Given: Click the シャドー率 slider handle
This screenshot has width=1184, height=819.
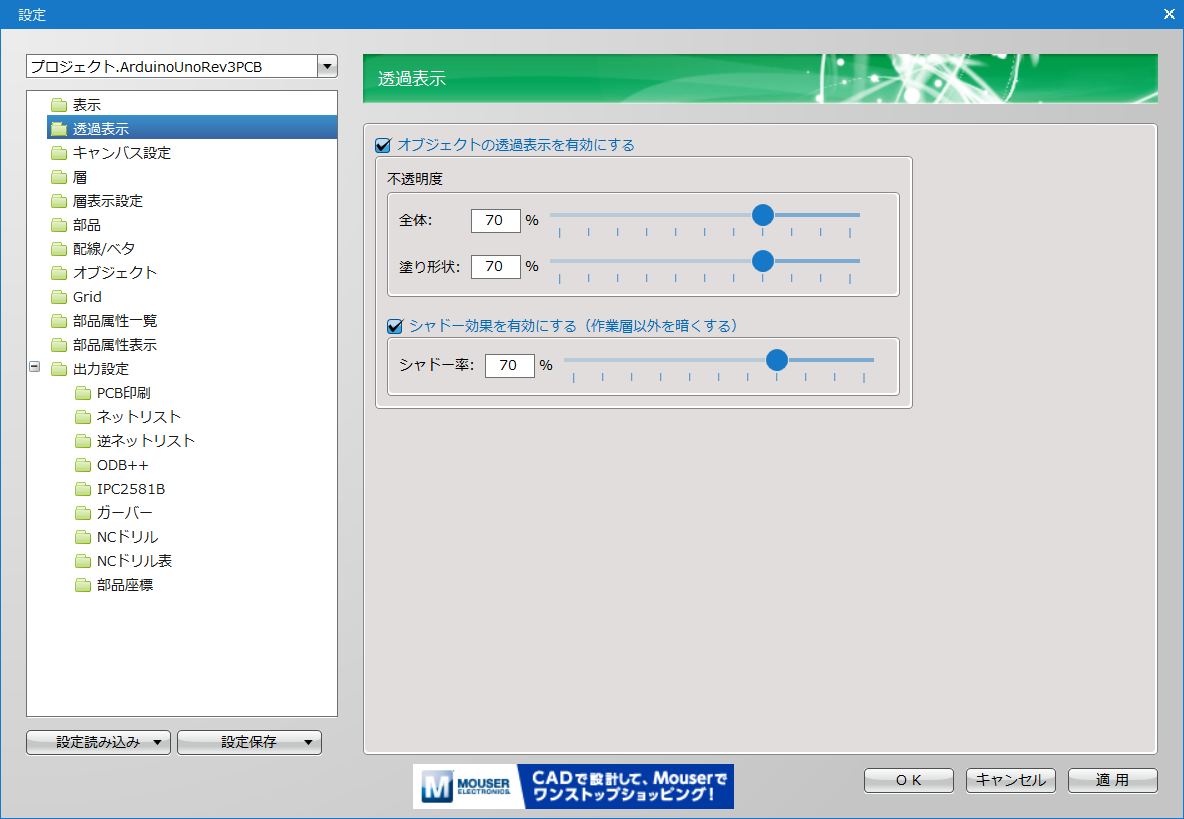Looking at the screenshot, I should 776,360.
